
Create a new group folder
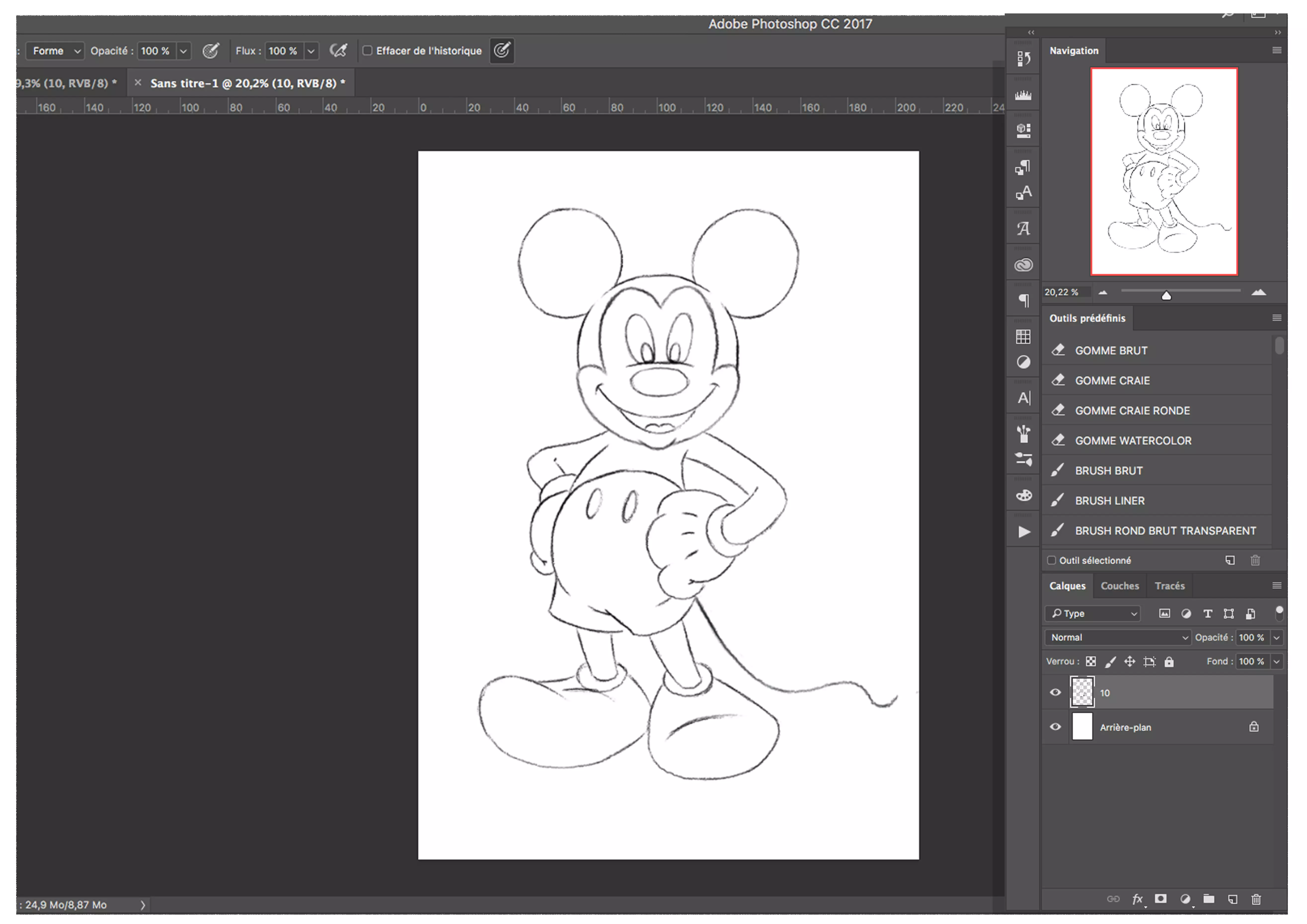coord(1209,899)
